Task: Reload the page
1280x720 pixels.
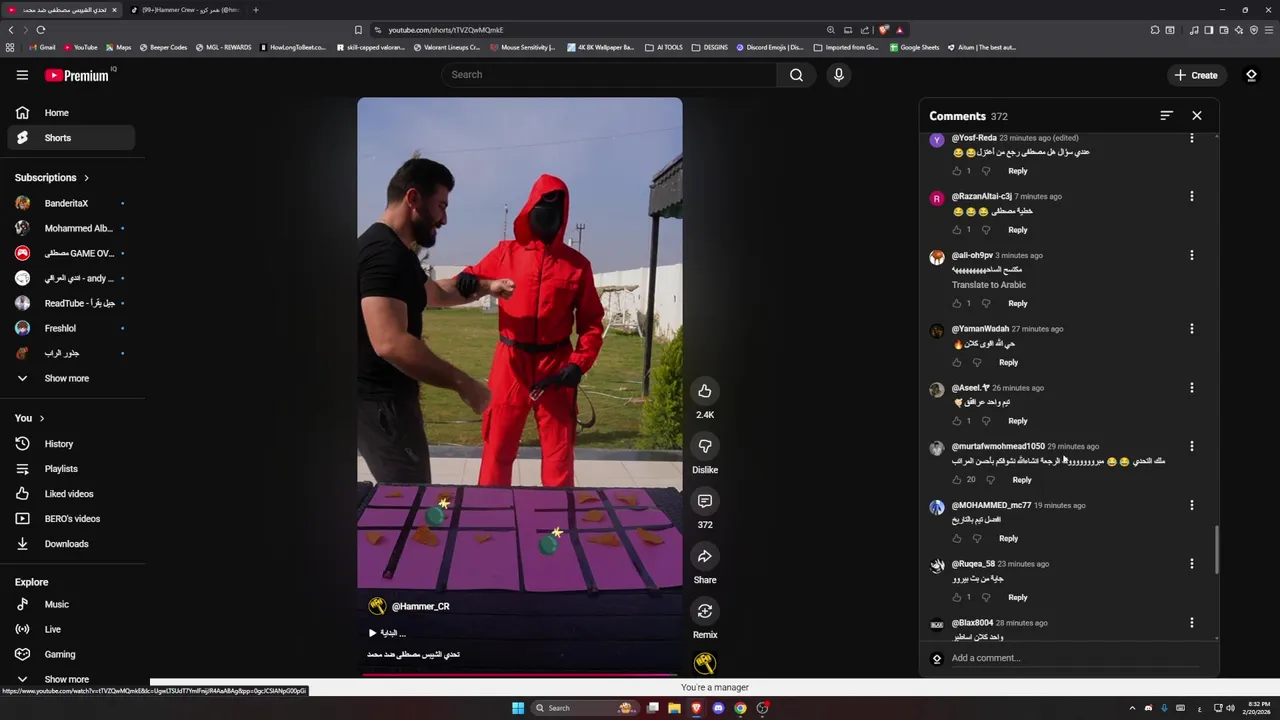Action: 40,30
